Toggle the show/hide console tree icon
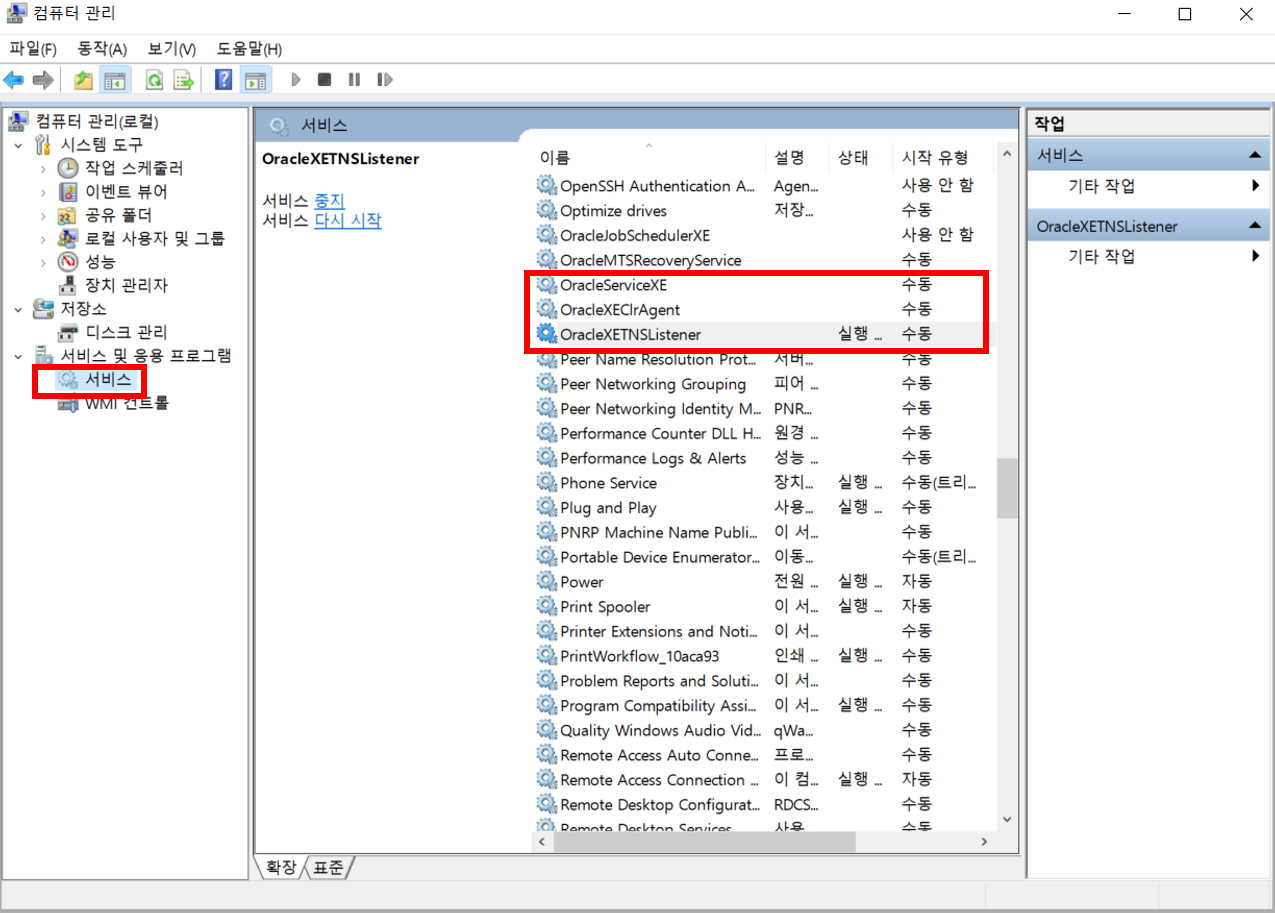This screenshot has width=1275, height=913. (x=114, y=79)
